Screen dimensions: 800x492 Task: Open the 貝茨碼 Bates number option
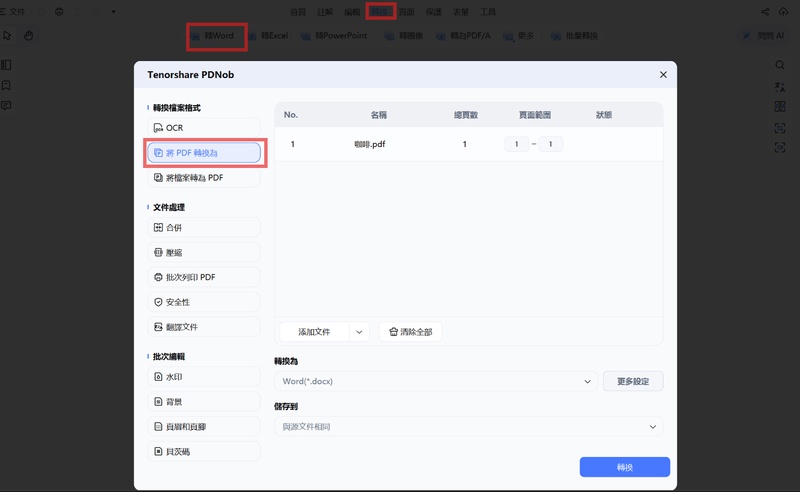click(204, 452)
